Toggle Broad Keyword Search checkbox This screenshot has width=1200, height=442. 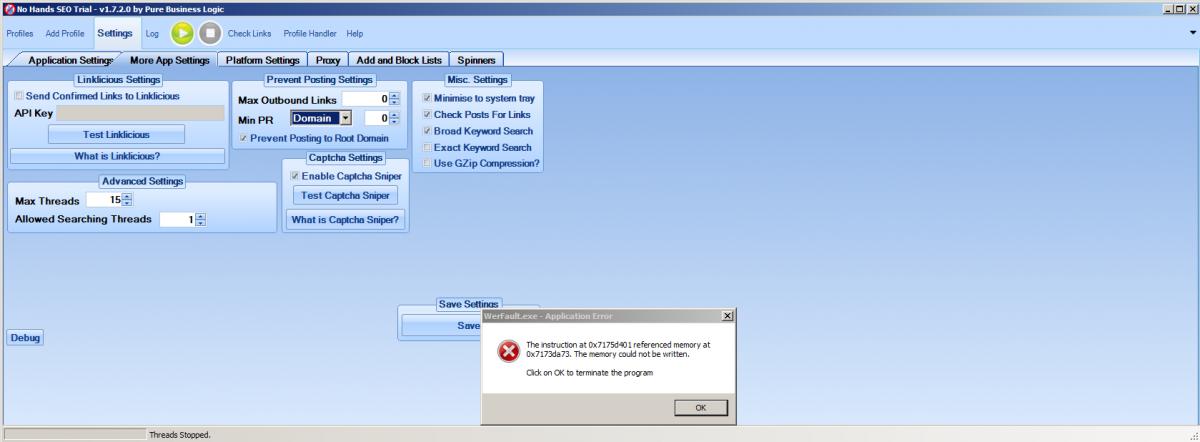pyautogui.click(x=427, y=130)
